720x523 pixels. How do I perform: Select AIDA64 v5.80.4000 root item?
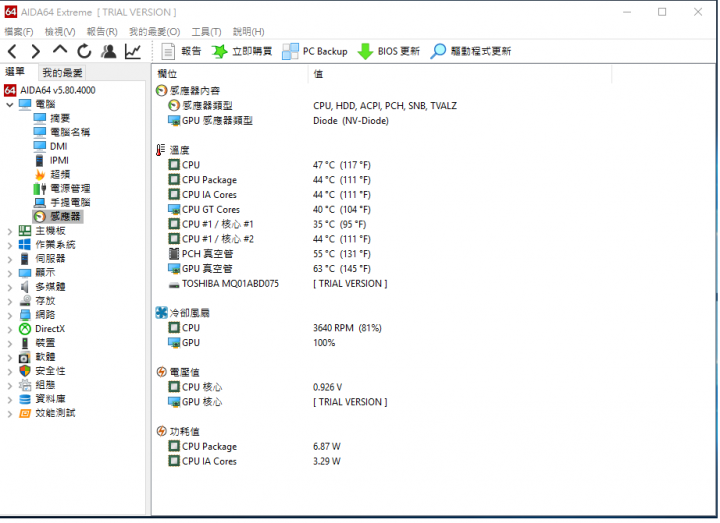[50, 90]
